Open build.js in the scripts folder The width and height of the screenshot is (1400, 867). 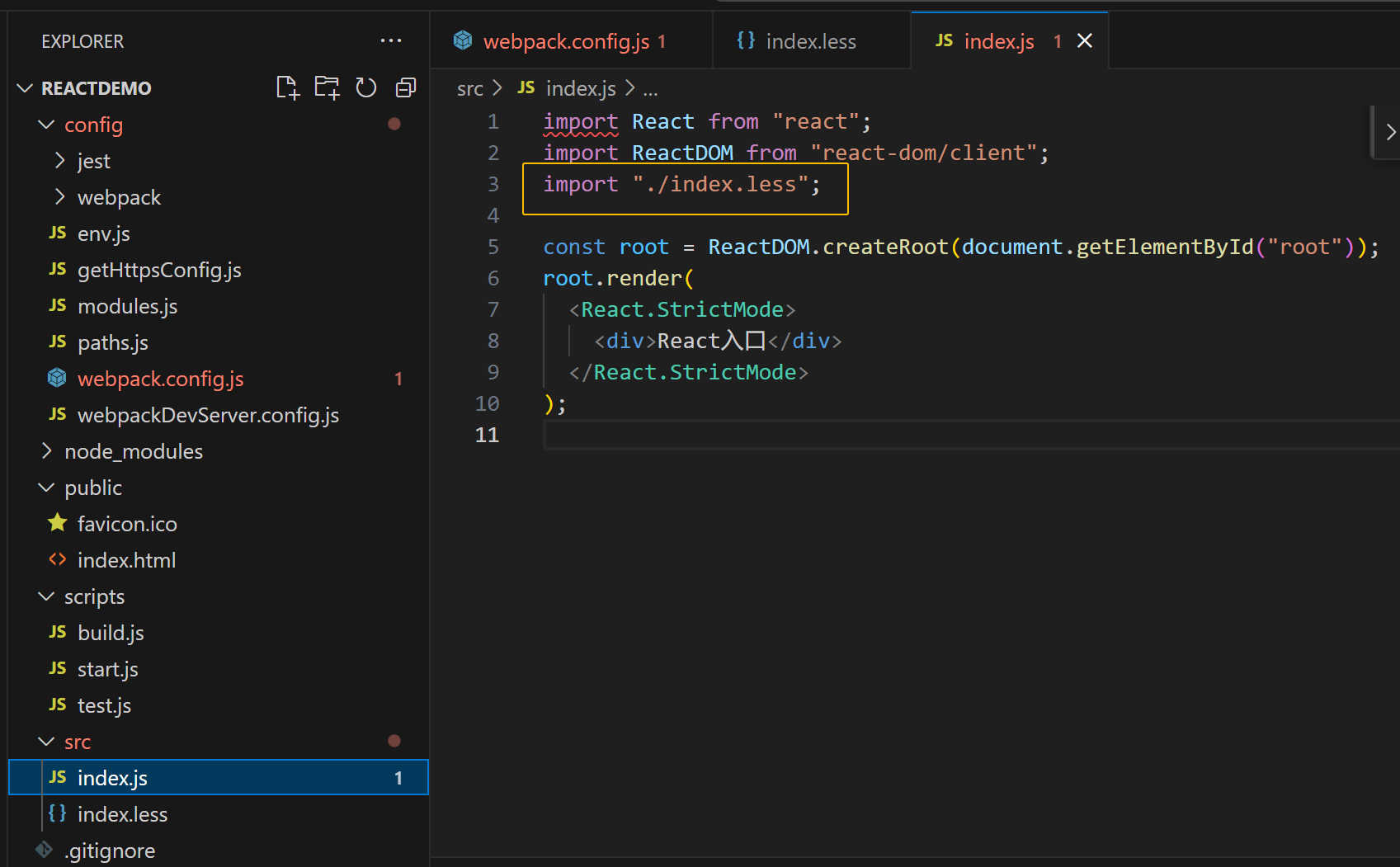pos(219,633)
